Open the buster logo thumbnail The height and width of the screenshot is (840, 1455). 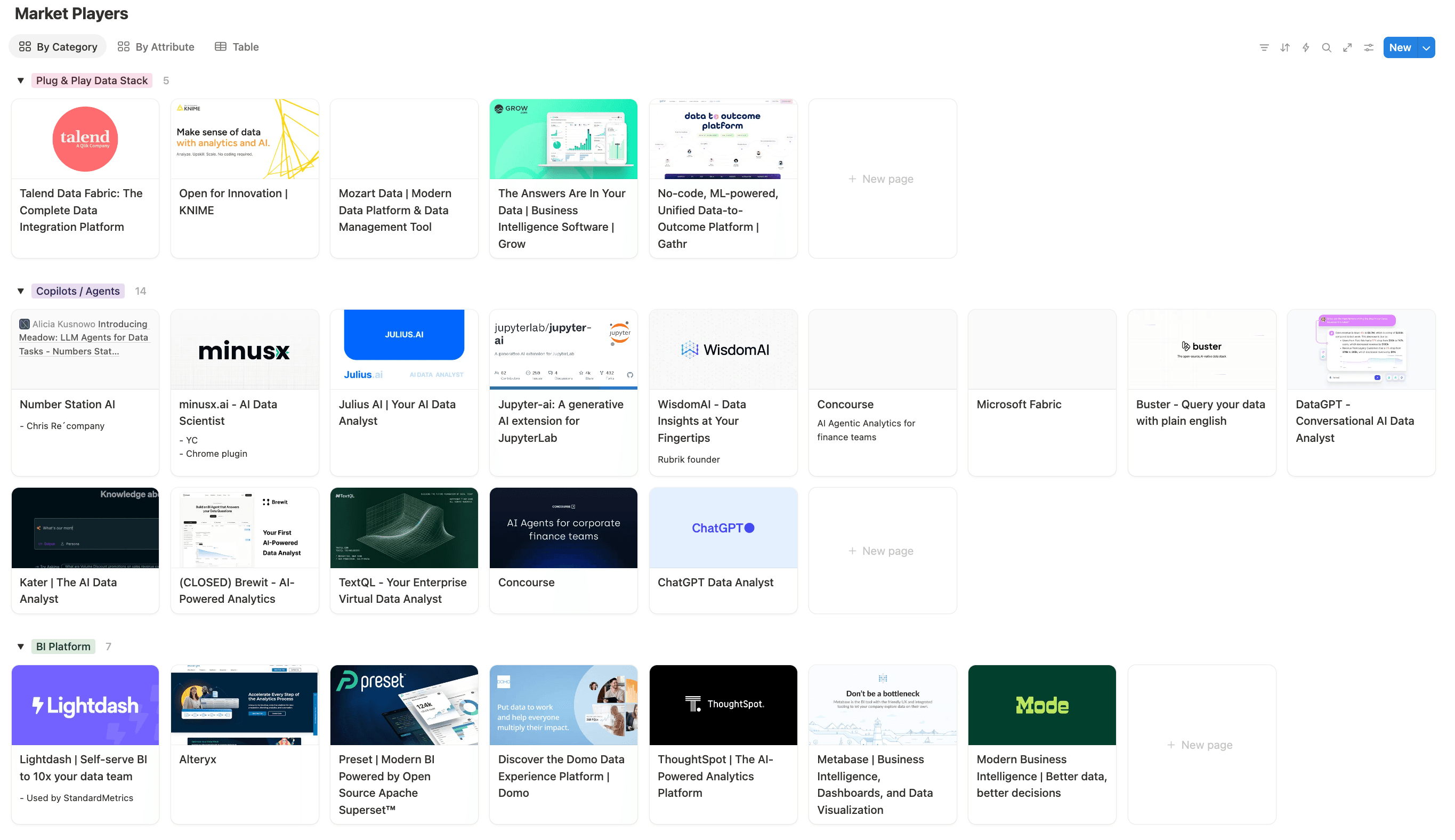pyautogui.click(x=1201, y=350)
